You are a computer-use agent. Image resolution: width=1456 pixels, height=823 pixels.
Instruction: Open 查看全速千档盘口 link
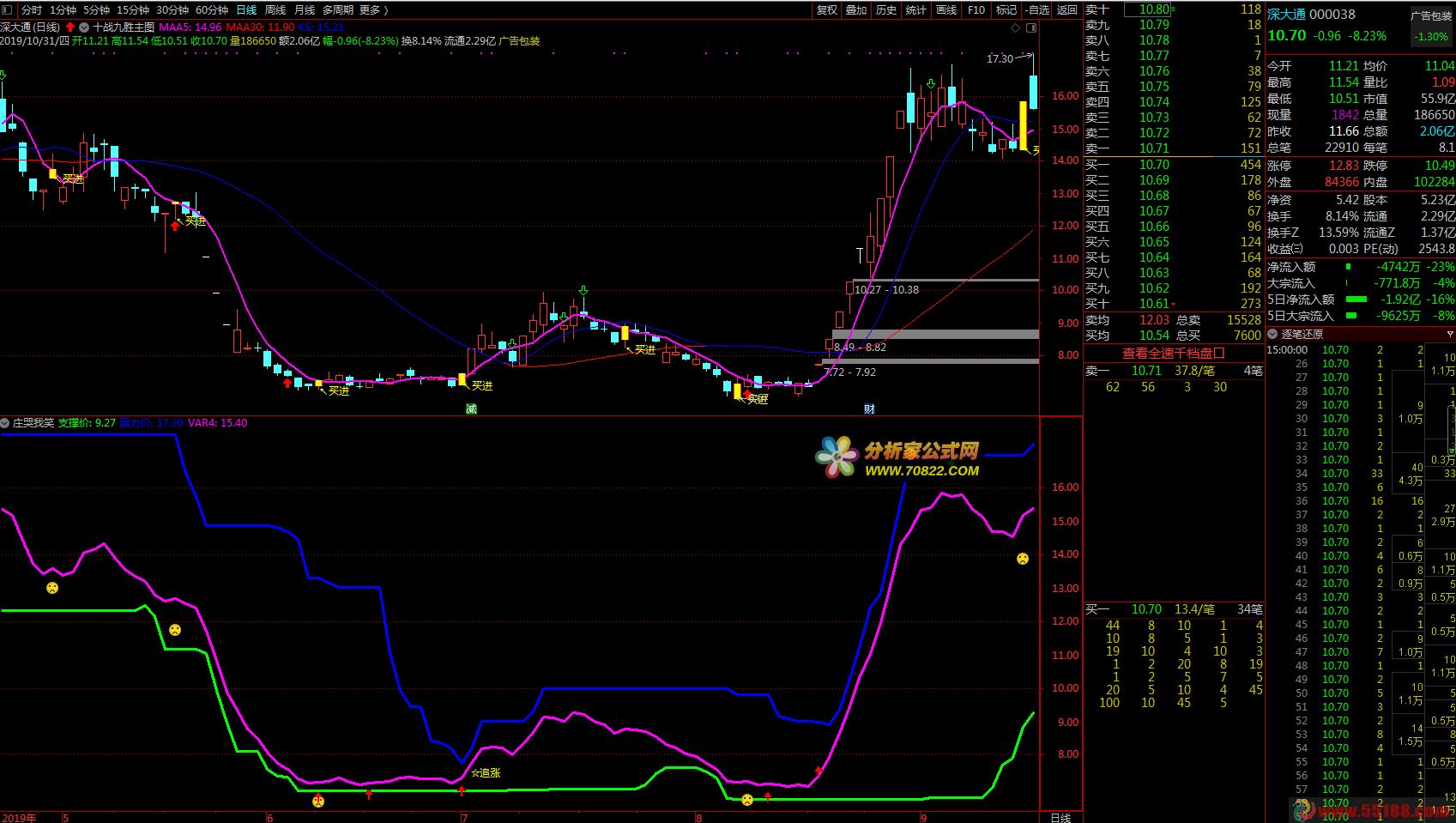1174,353
